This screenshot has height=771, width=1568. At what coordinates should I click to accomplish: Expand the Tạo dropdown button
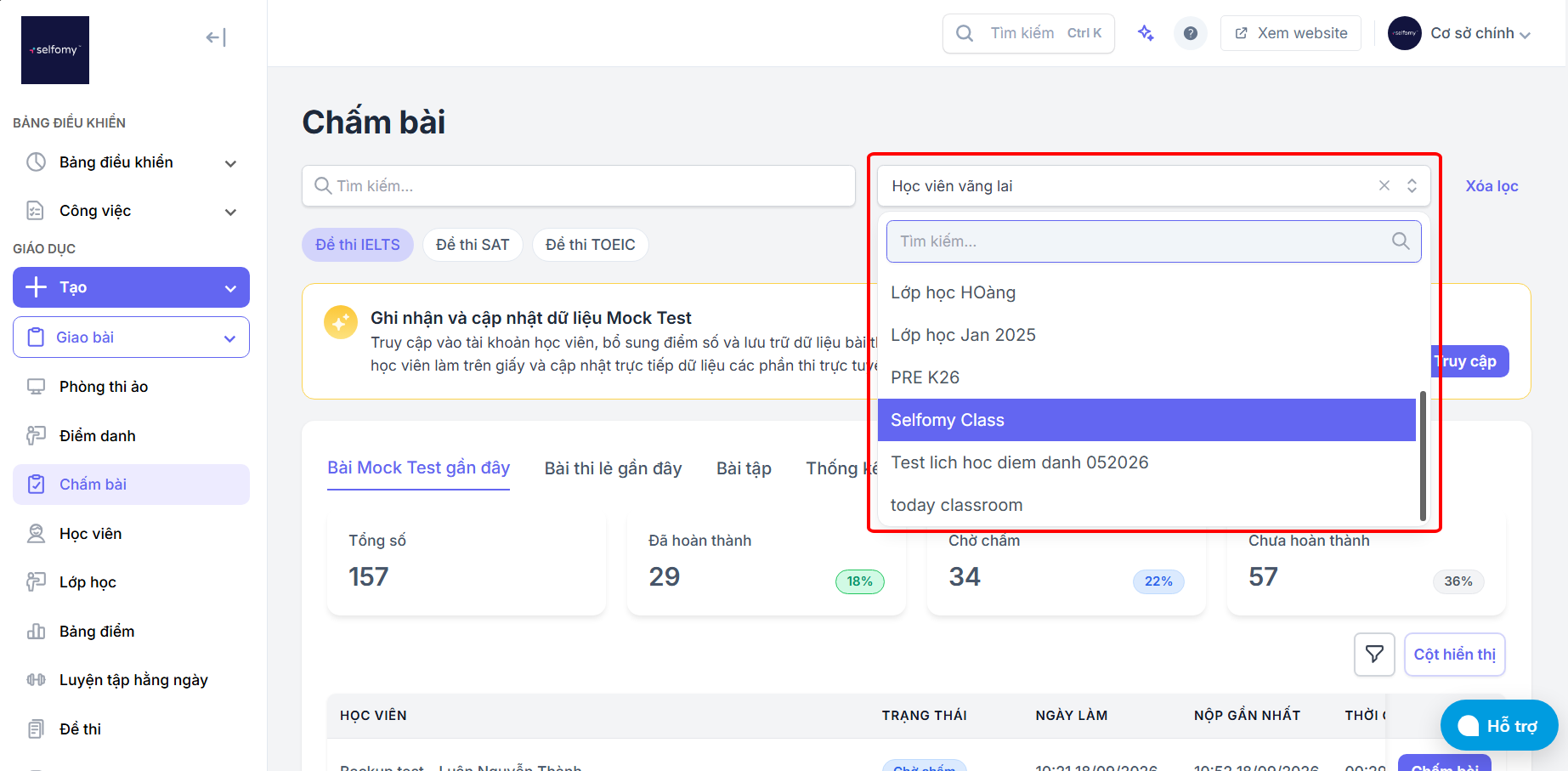tap(131, 287)
